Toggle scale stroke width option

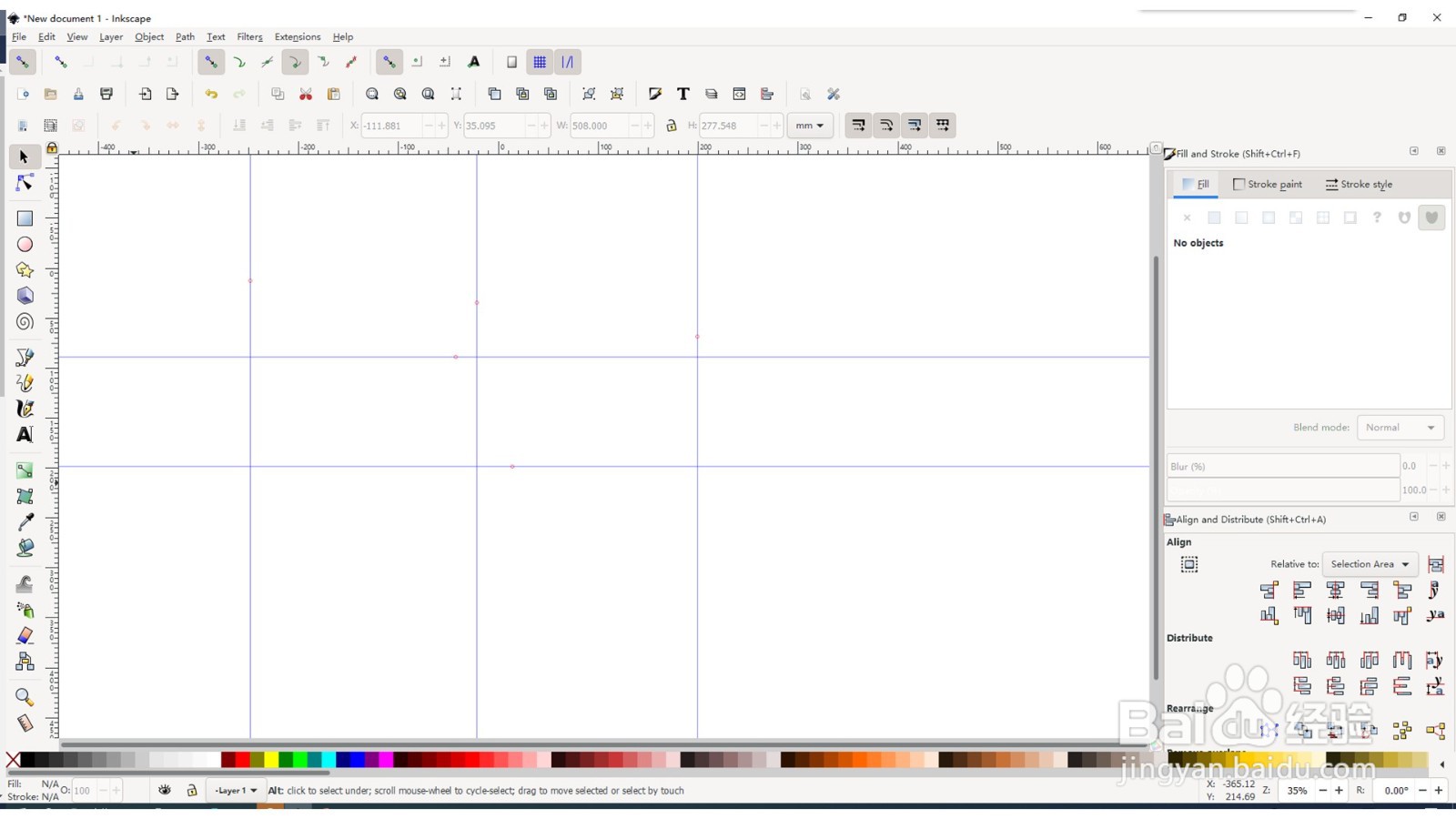[858, 126]
